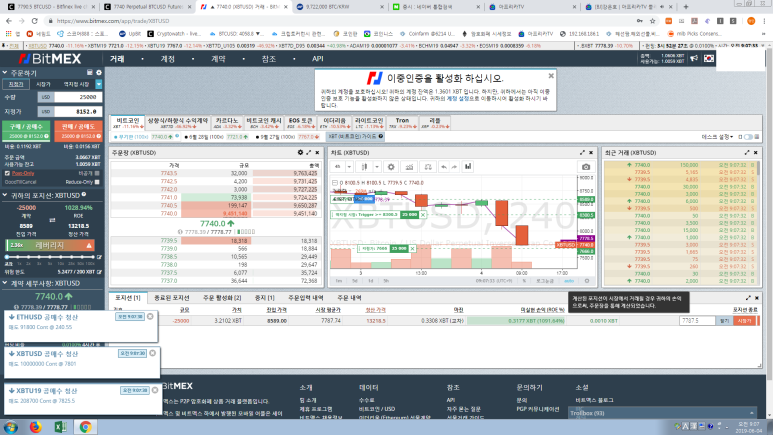Expand recent trades (최근 거래) panel fullscreen
The width and height of the screenshot is (773, 435).
click(747, 153)
